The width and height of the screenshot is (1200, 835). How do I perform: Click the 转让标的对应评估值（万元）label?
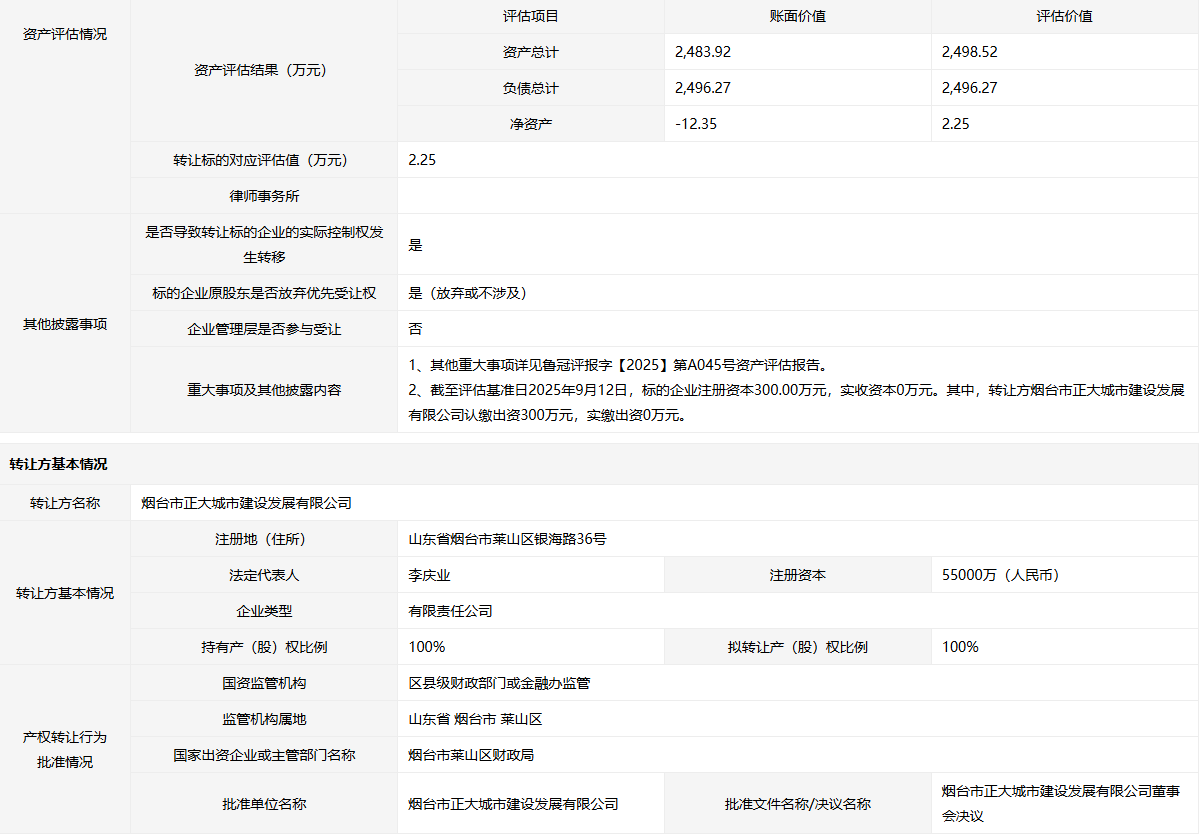[264, 160]
